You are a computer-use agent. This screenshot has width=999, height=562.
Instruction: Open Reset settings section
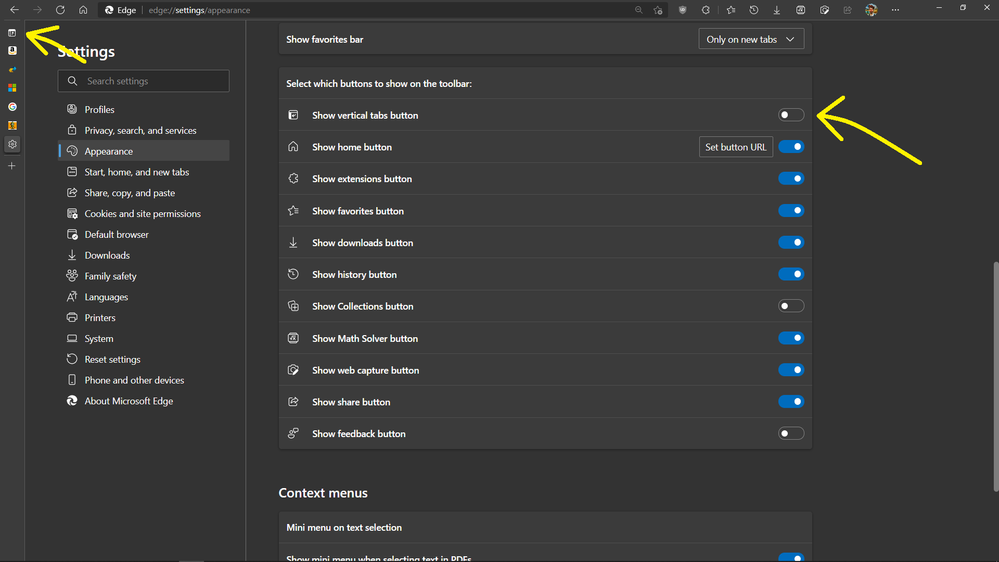[x=143, y=359]
